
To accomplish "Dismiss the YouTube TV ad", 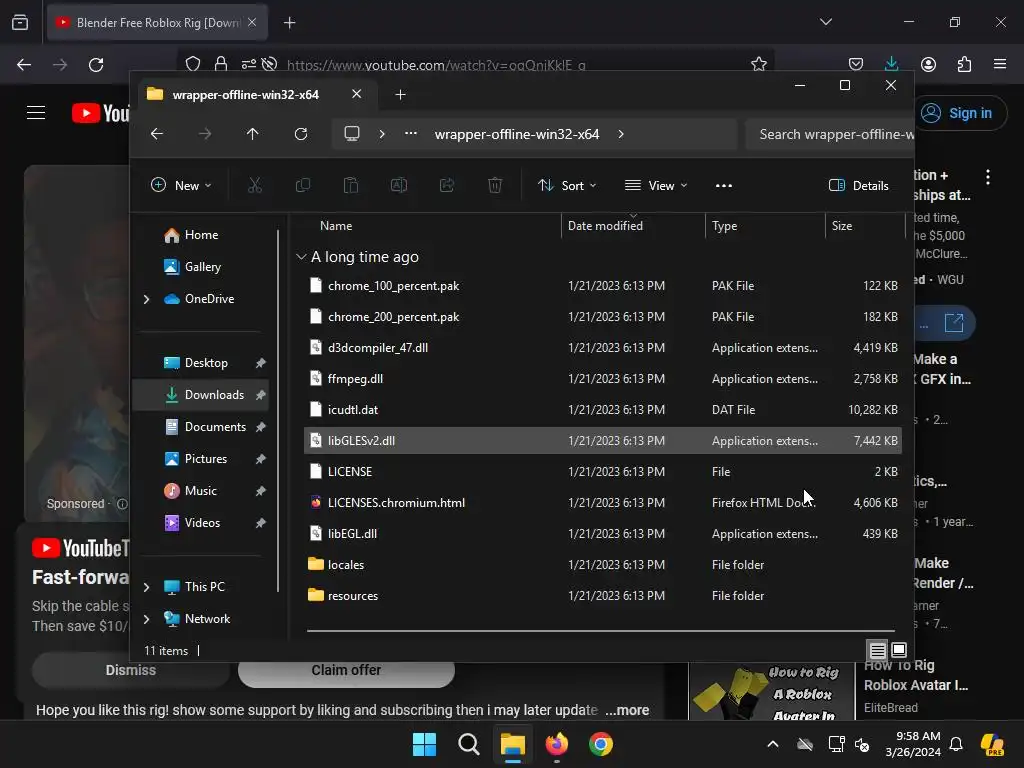I will tap(131, 670).
